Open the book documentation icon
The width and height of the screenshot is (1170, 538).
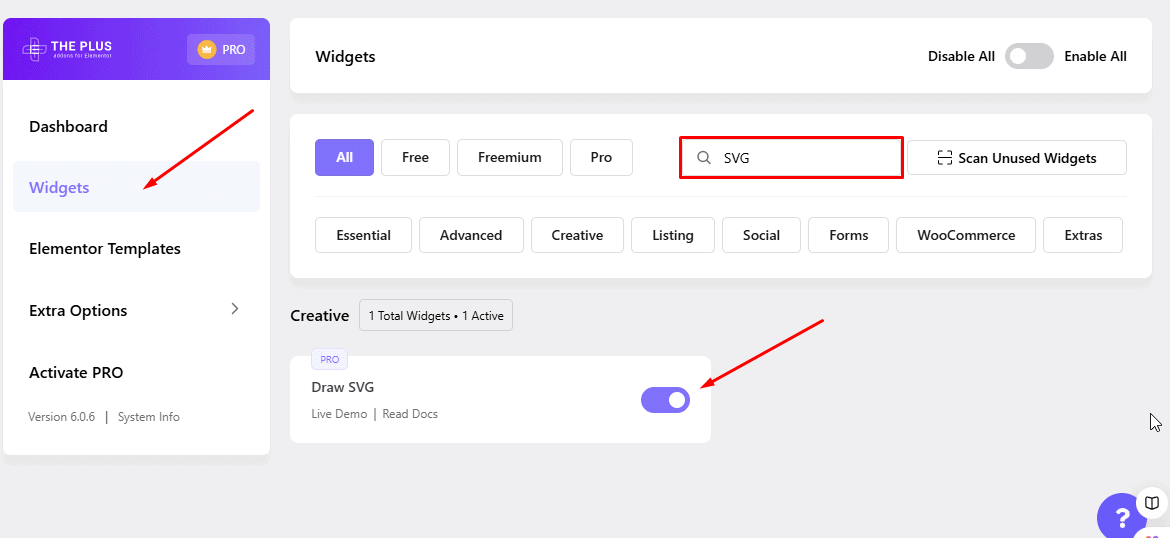[x=1152, y=503]
